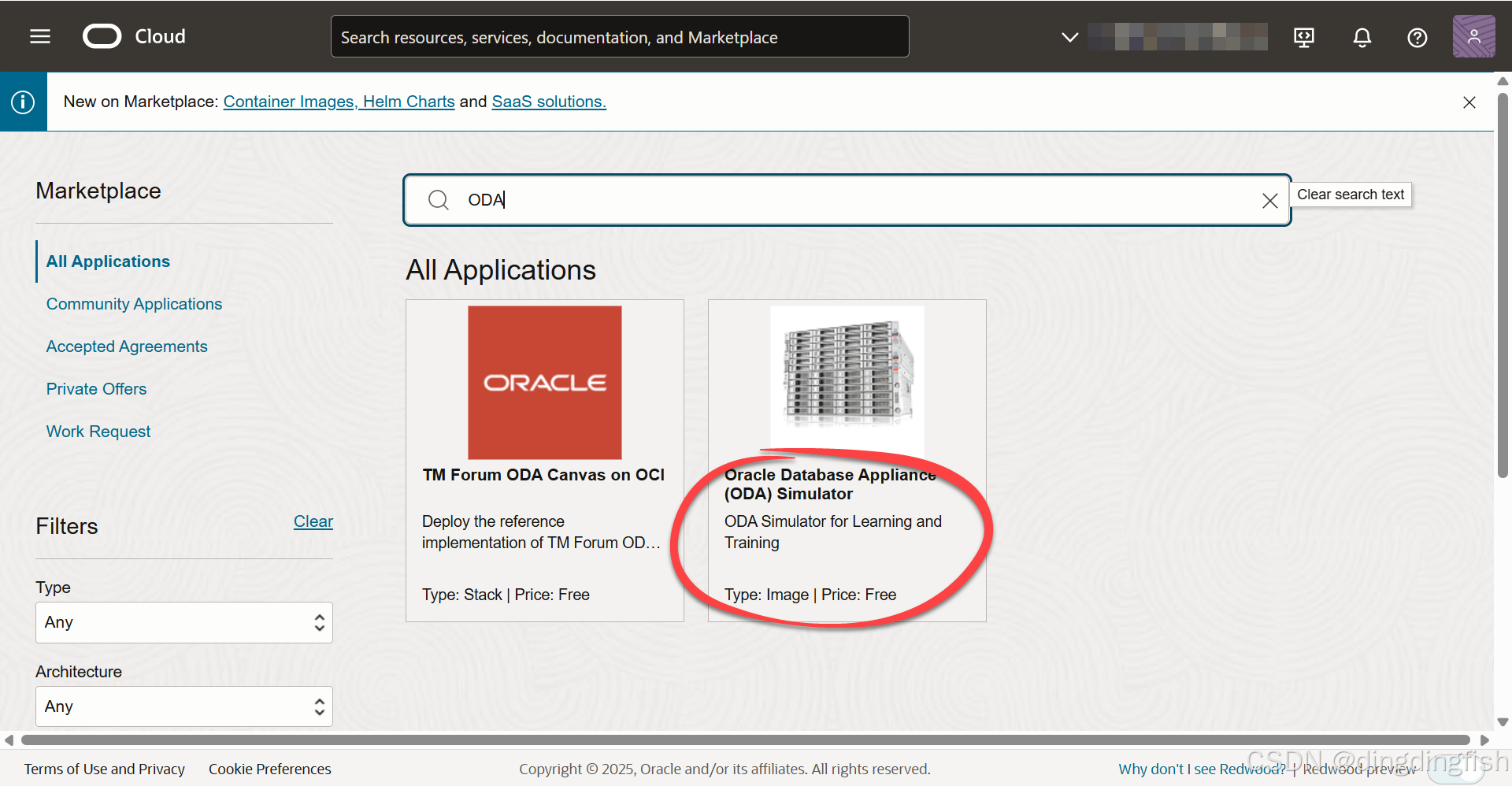Open Oracle Database Appliance (ODA) Simulator listing
Image resolution: width=1512 pixels, height=786 pixels.
[830, 484]
